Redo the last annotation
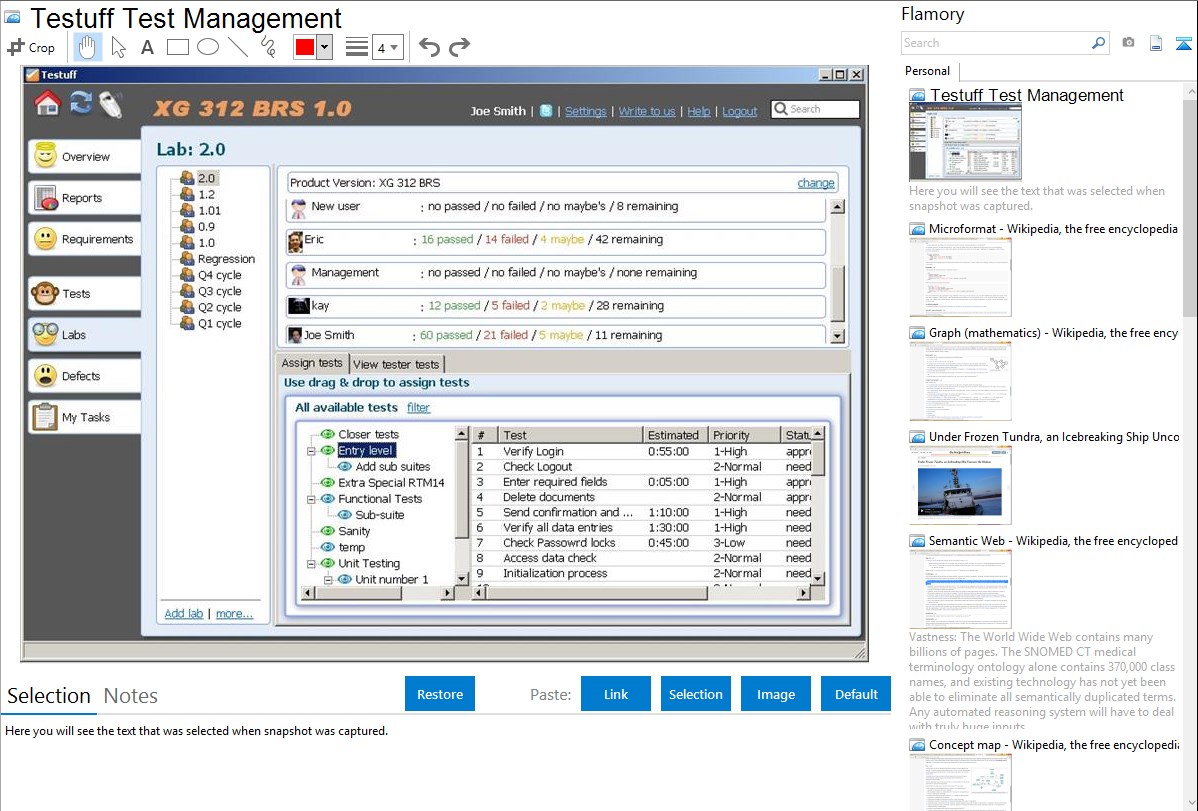 [459, 47]
